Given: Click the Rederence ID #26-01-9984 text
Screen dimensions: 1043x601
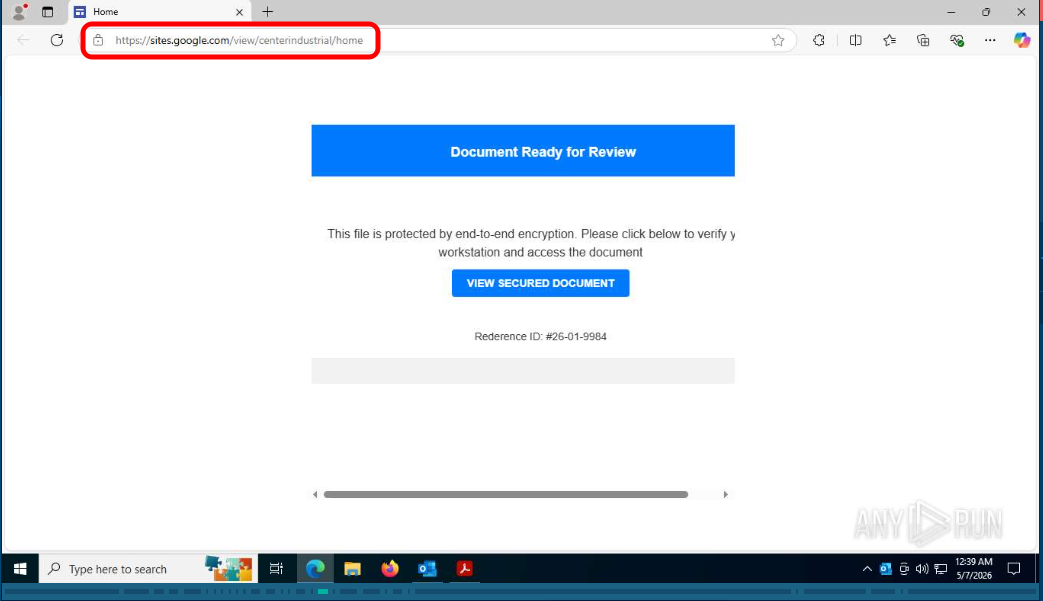Looking at the screenshot, I should pyautogui.click(x=540, y=336).
